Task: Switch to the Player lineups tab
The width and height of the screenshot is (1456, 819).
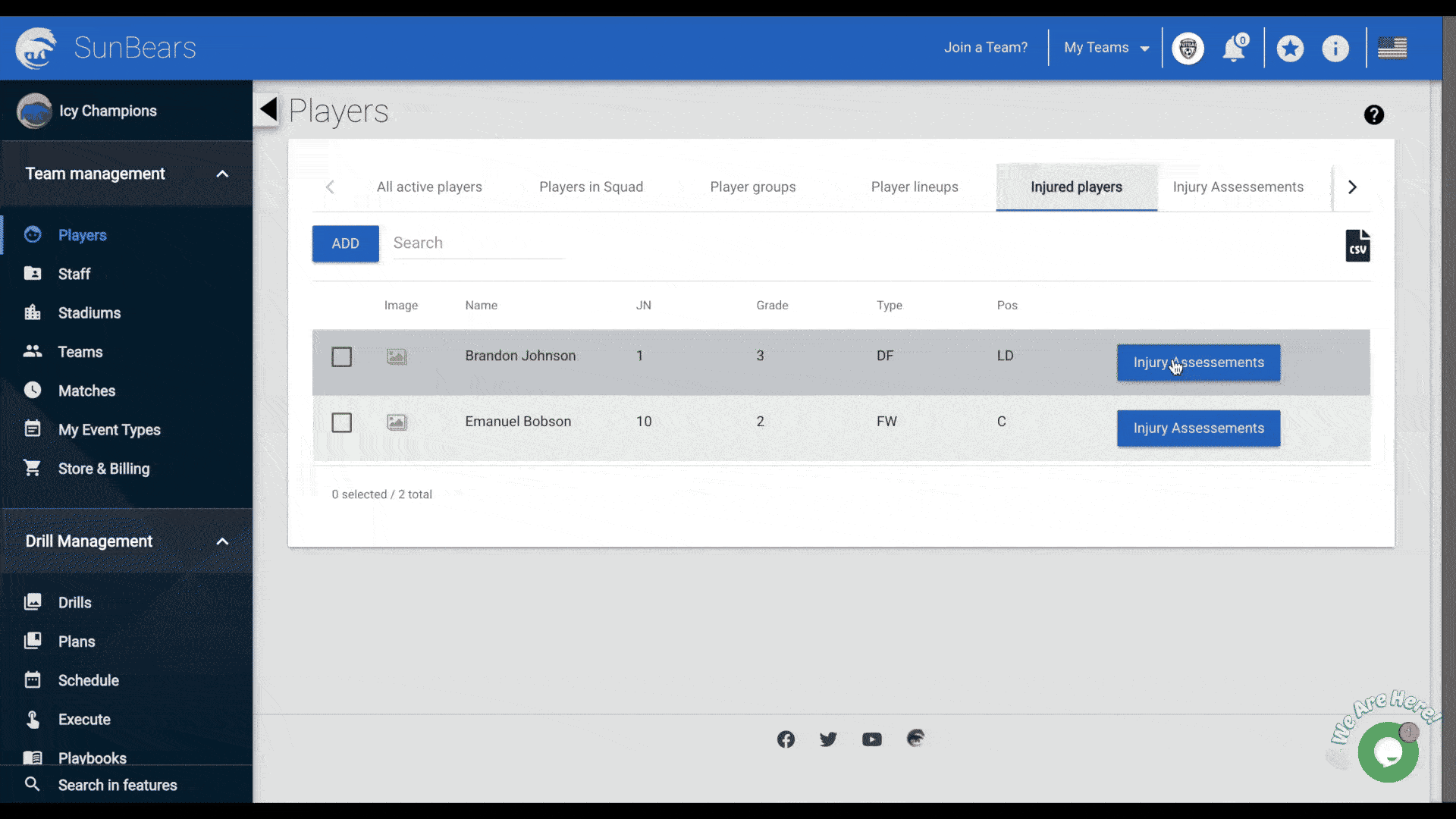Action: (x=914, y=187)
